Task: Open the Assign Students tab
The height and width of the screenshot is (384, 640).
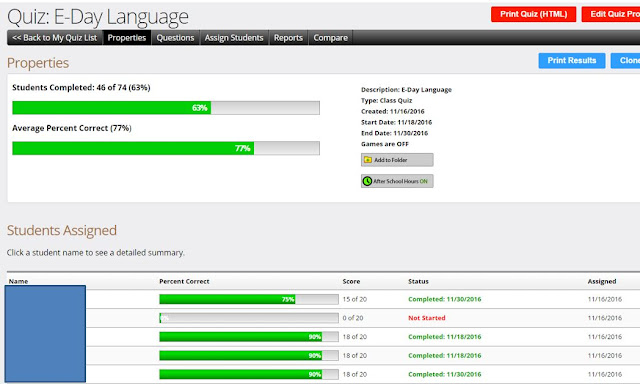Action: tap(234, 38)
